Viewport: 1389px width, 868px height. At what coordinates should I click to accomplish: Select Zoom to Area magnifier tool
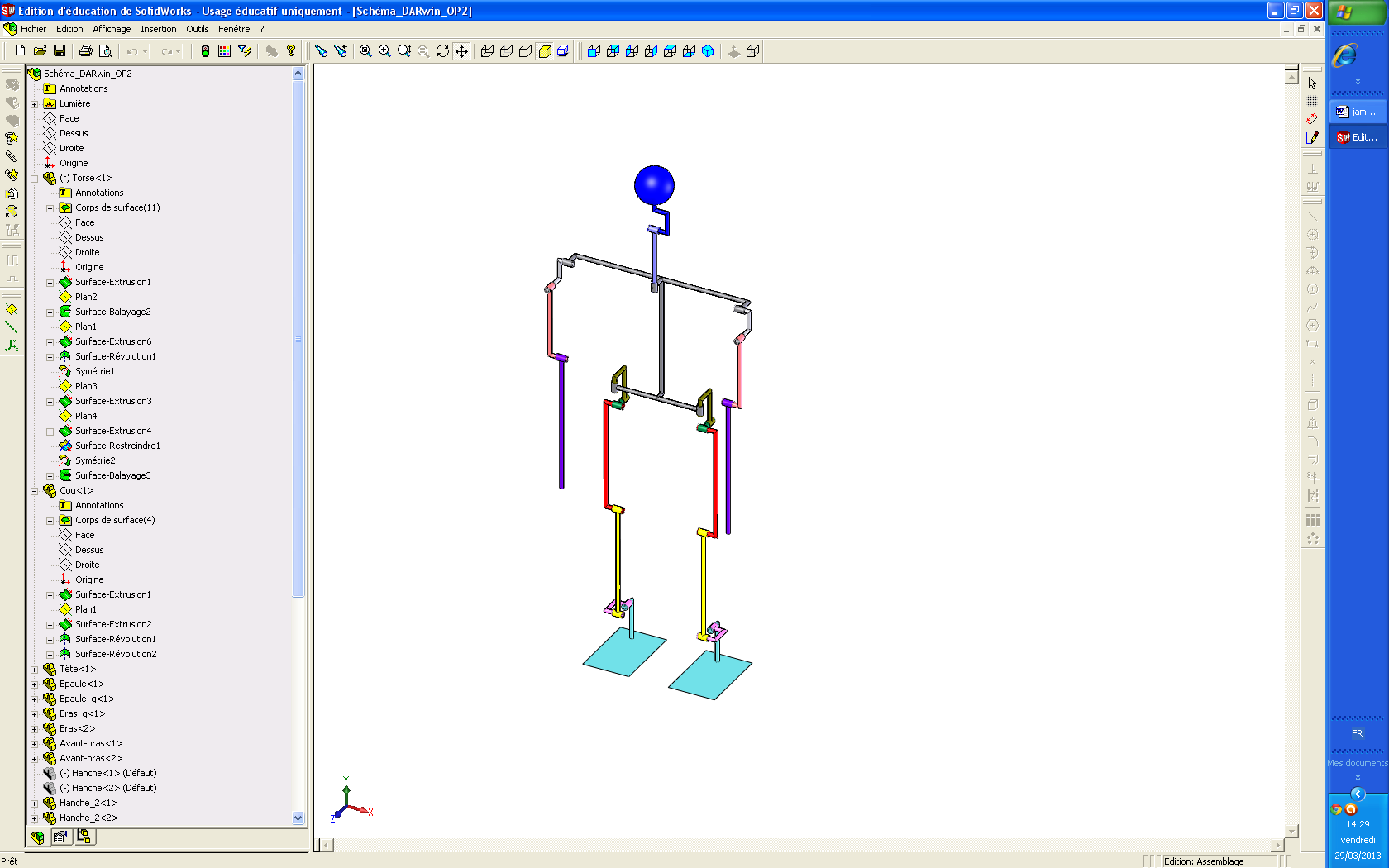coord(384,51)
